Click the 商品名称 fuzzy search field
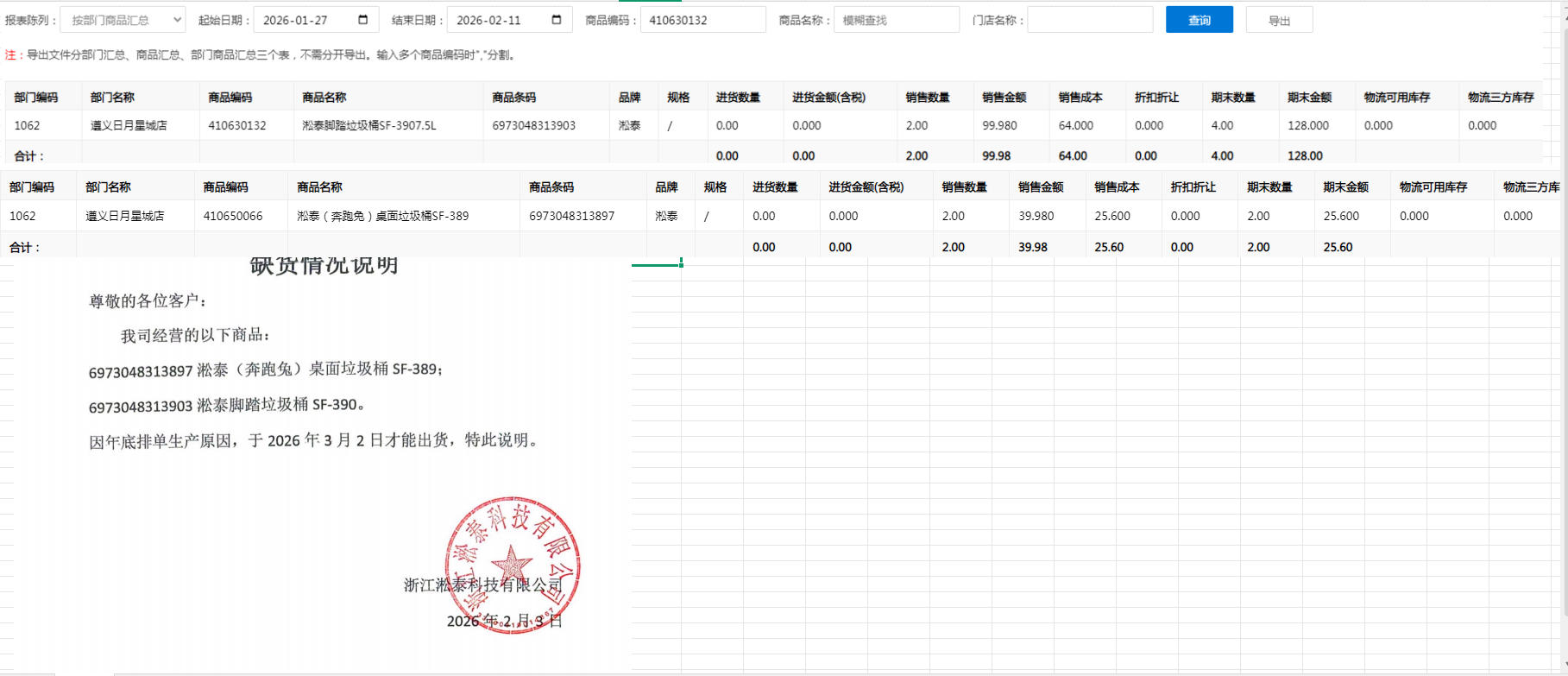Image resolution: width=1568 pixels, height=676 pixels. click(x=896, y=20)
